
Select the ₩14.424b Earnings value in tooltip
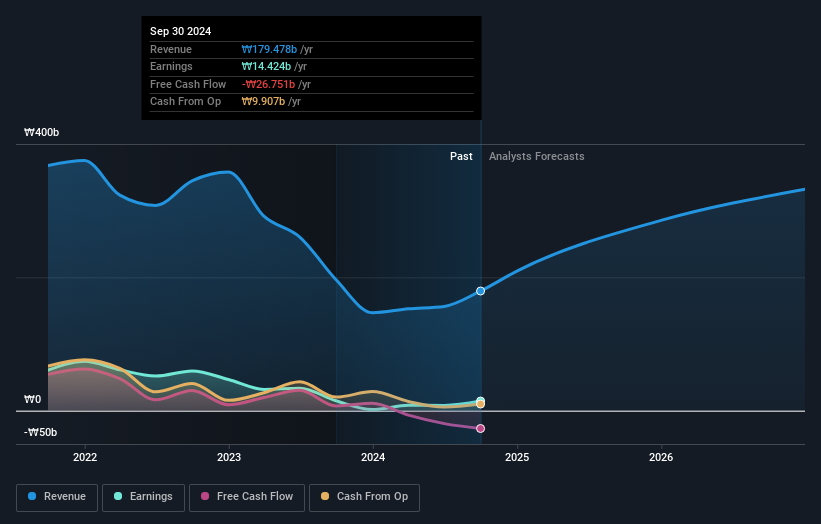tap(266, 66)
